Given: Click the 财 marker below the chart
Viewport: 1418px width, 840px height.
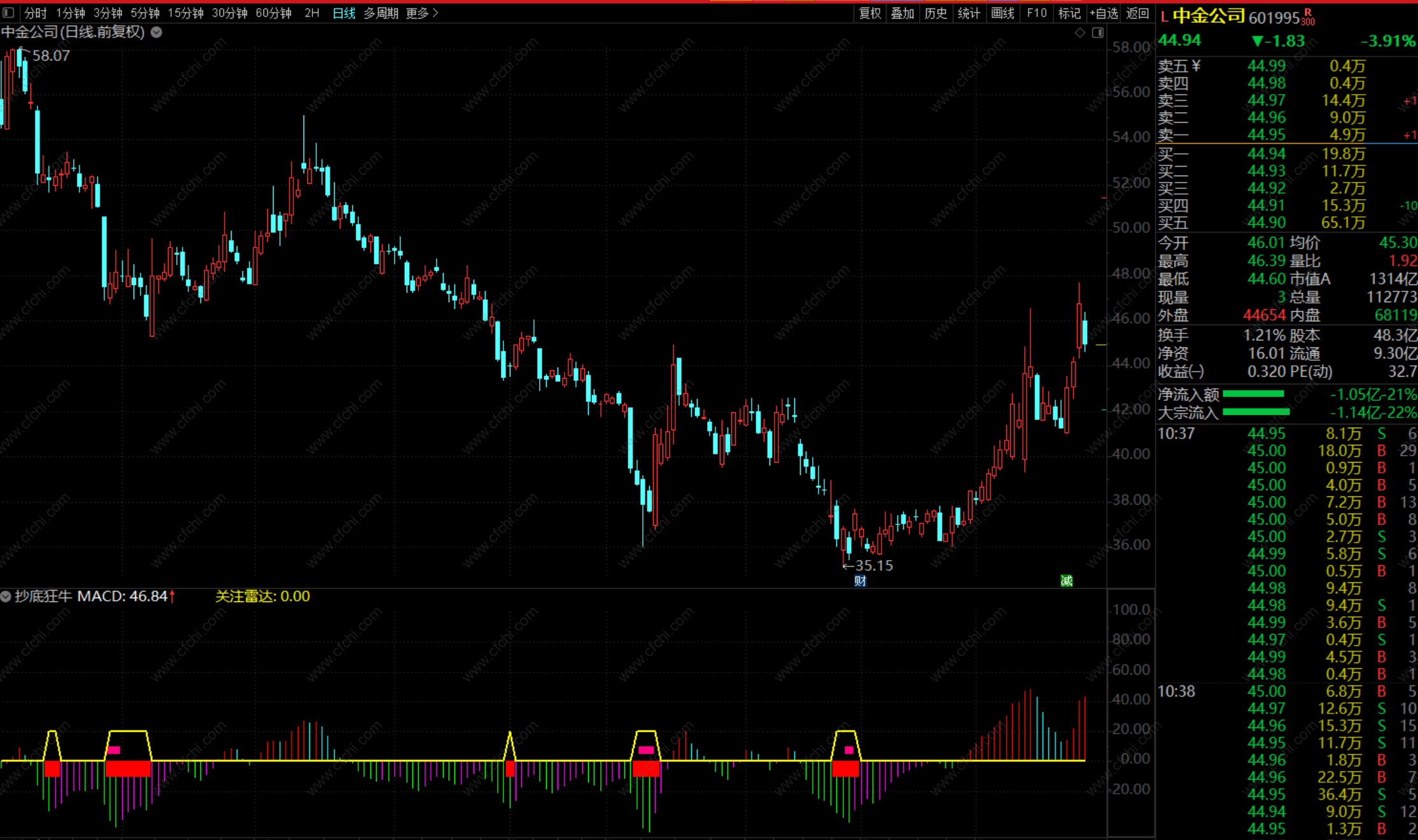Looking at the screenshot, I should click(x=860, y=580).
